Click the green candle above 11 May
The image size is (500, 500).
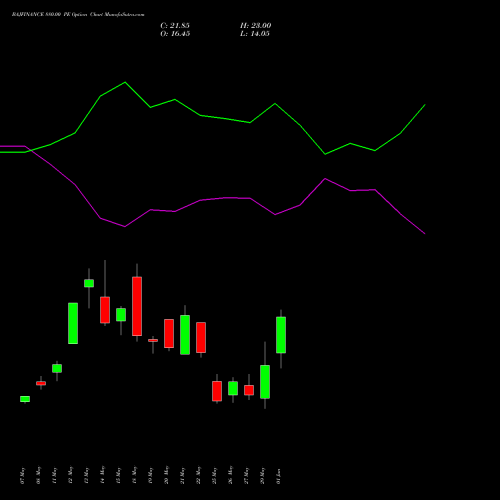[x=57, y=368]
